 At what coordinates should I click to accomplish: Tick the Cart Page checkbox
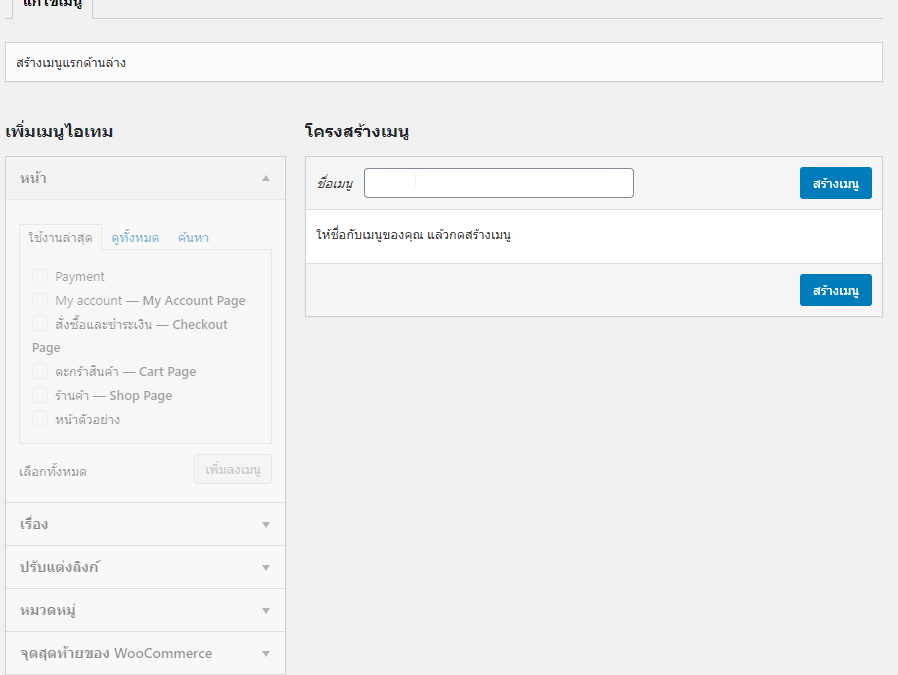point(40,371)
